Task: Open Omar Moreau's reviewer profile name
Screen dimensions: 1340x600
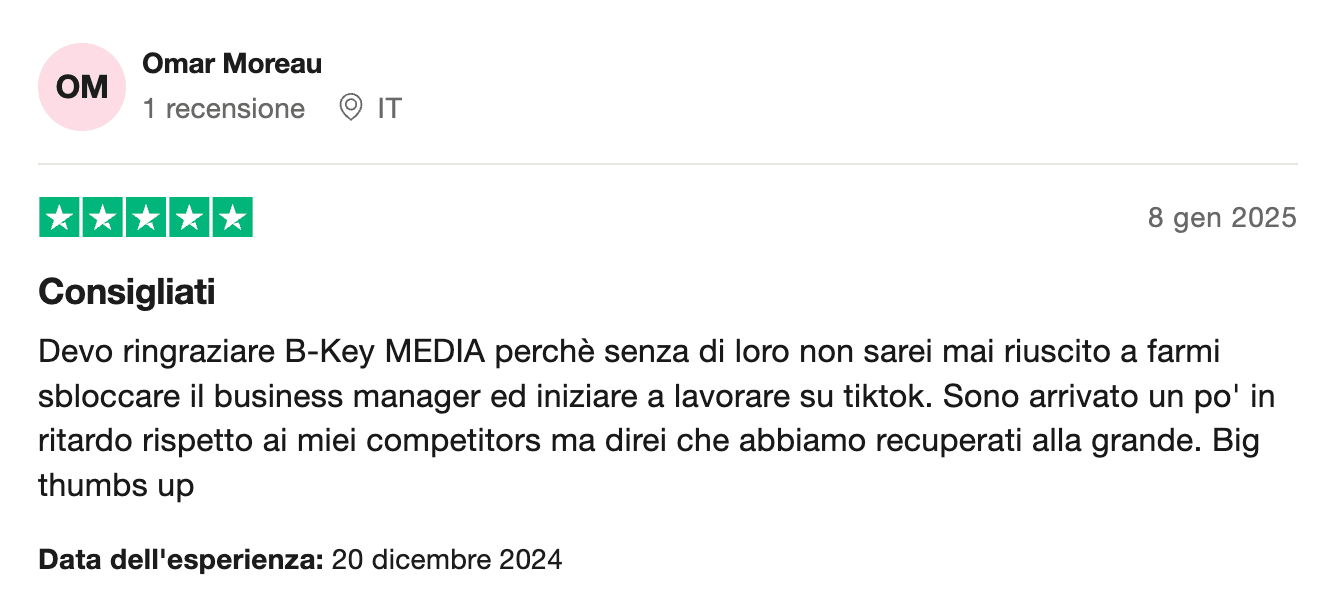Action: 232,64
